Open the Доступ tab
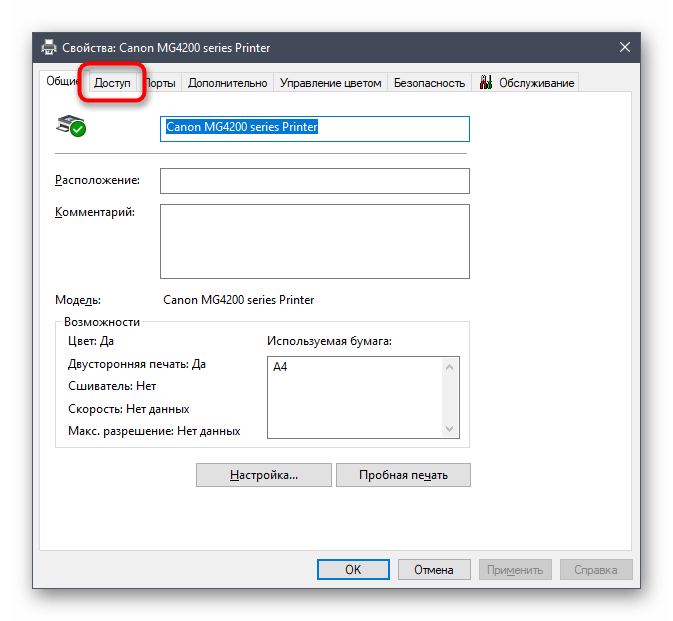 [112, 83]
